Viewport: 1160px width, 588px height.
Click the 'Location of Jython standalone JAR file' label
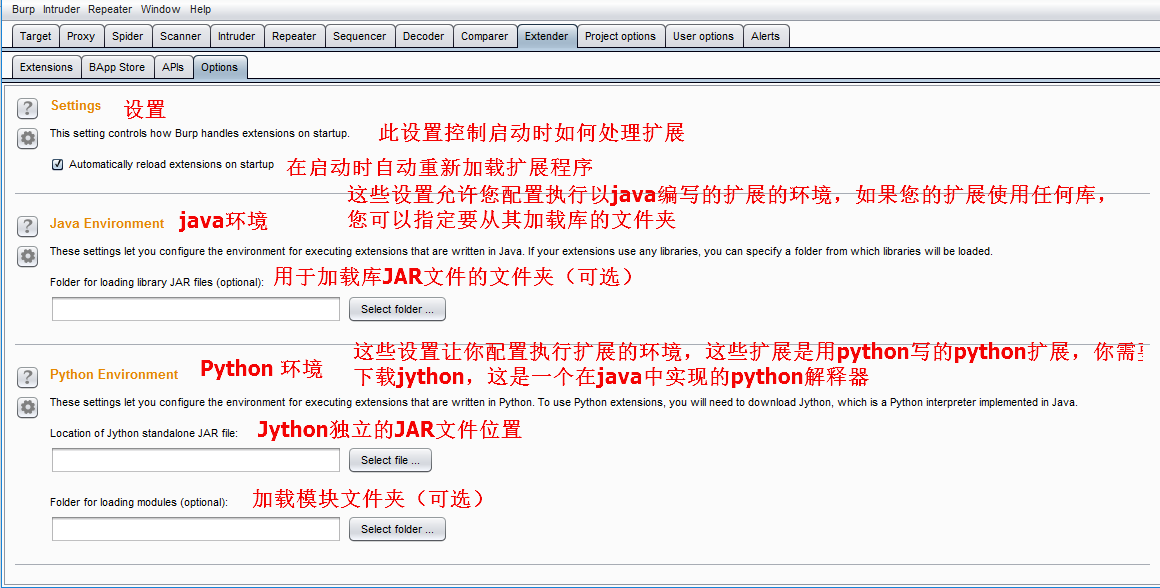point(144,433)
